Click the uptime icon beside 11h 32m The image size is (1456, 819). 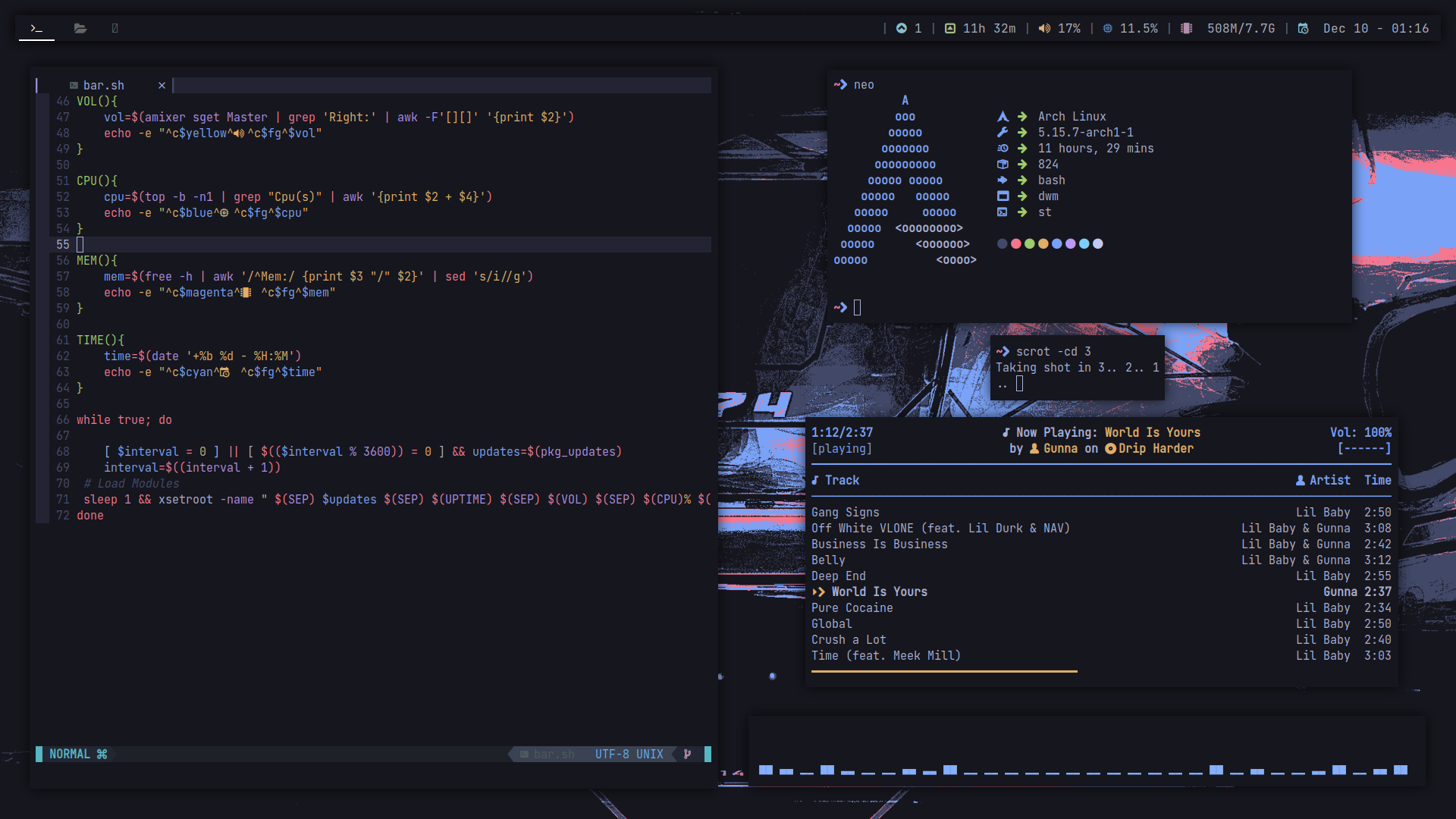point(949,28)
